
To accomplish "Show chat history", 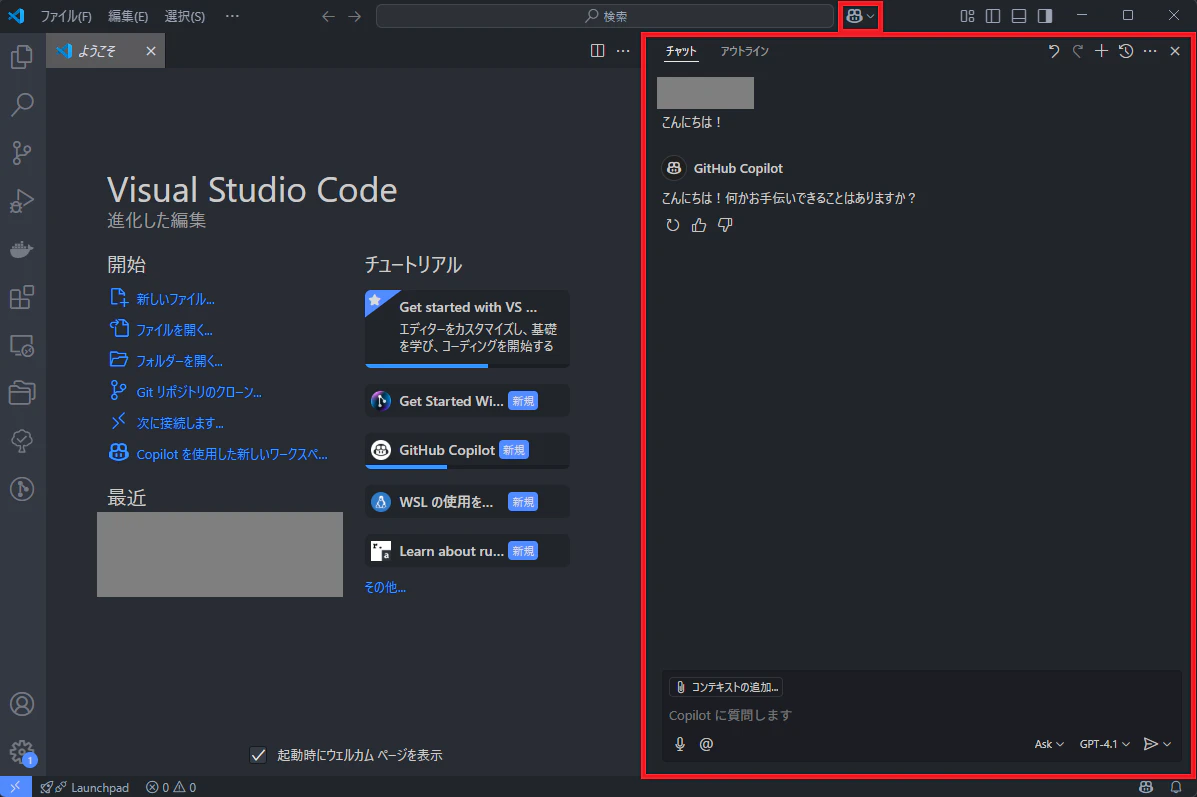I will click(1125, 51).
